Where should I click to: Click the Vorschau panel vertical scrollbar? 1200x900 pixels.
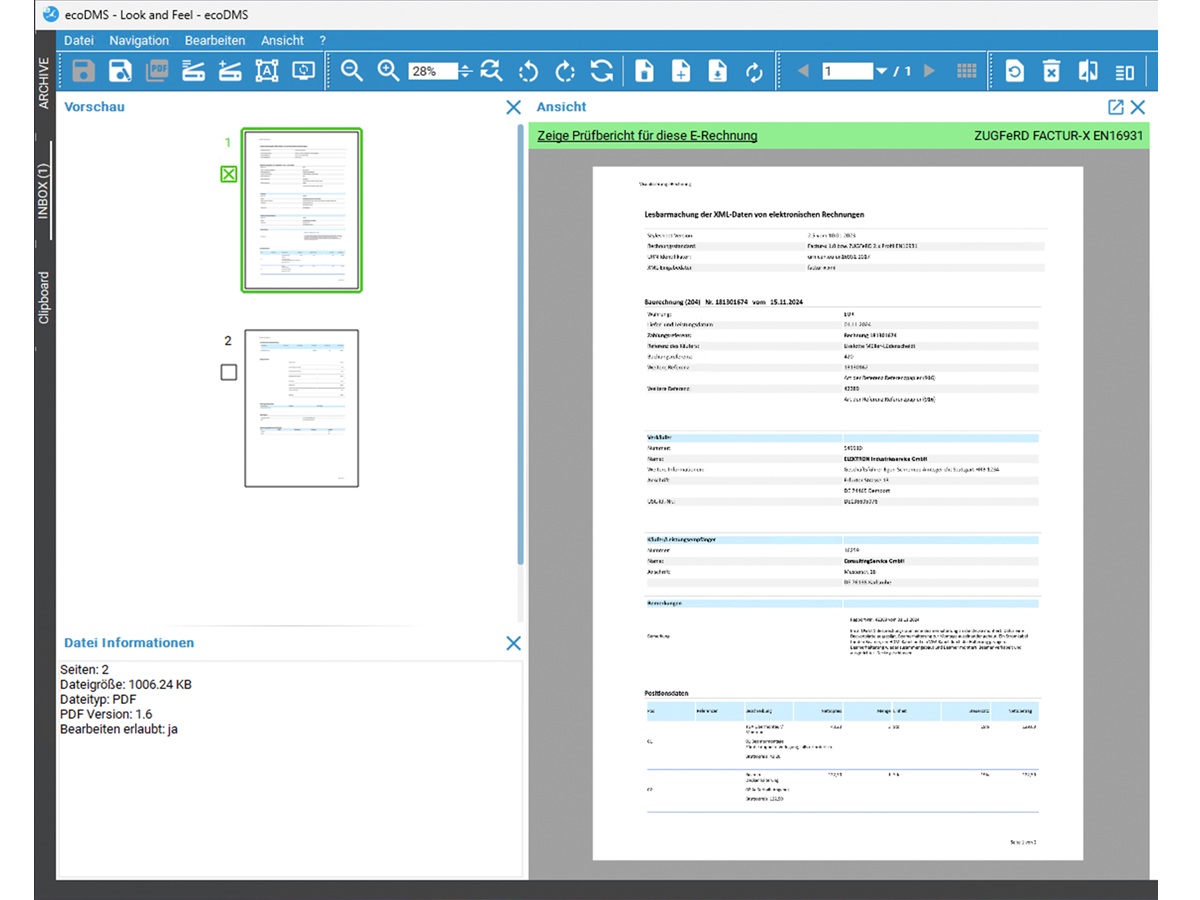click(x=520, y=340)
